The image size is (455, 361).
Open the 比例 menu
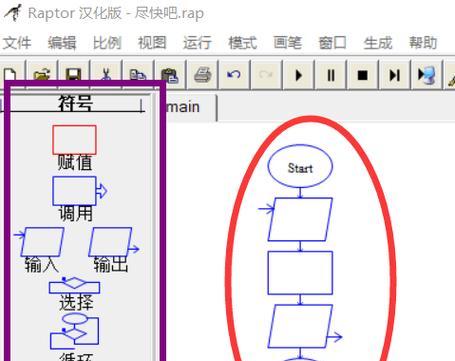[107, 43]
